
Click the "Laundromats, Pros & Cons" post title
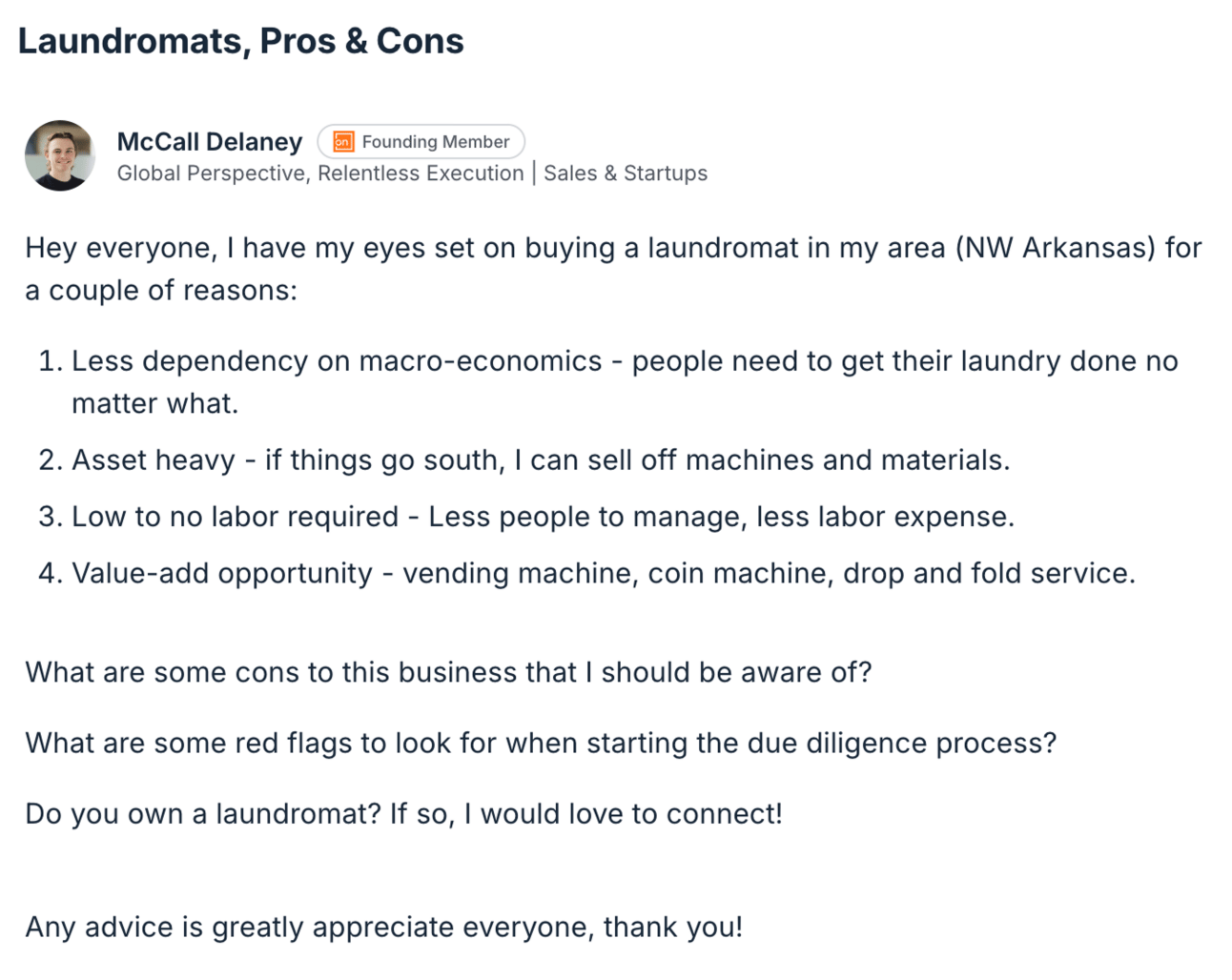[241, 41]
